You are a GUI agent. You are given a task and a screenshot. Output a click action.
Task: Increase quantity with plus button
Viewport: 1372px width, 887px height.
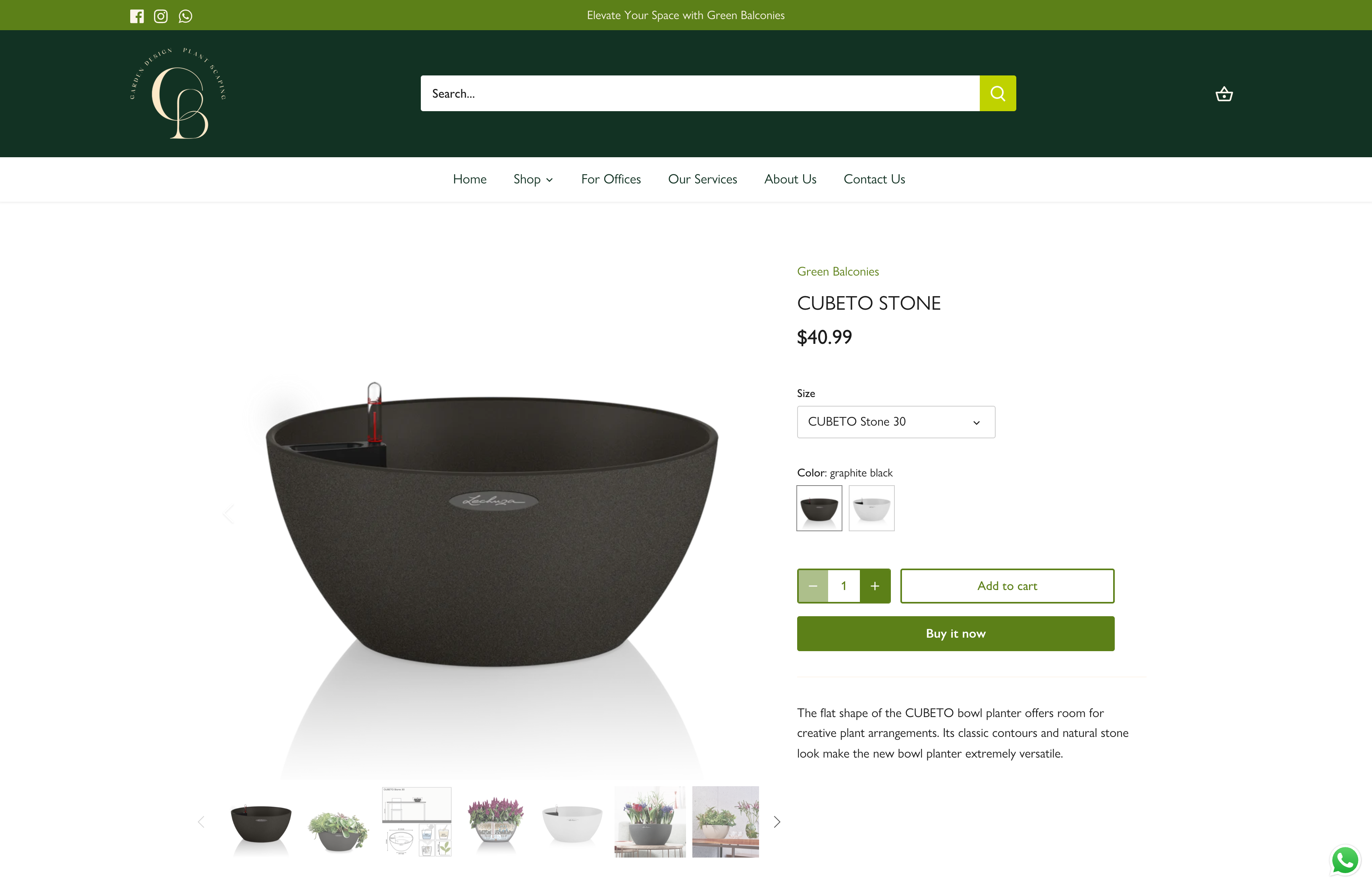pyautogui.click(x=875, y=586)
